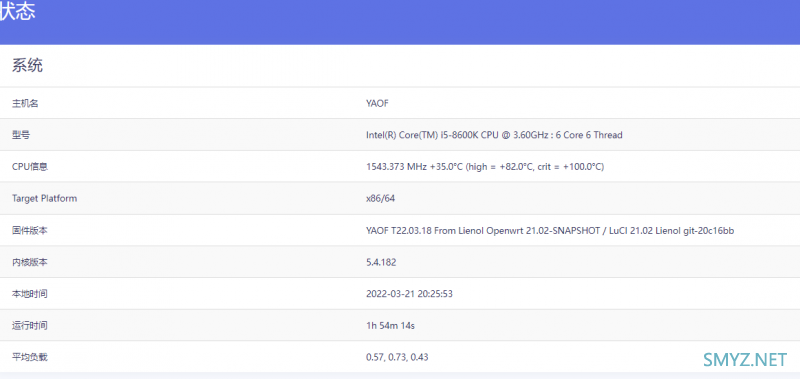Select uptime value 1h 54m 14s
800x379 pixels.
coord(390,325)
